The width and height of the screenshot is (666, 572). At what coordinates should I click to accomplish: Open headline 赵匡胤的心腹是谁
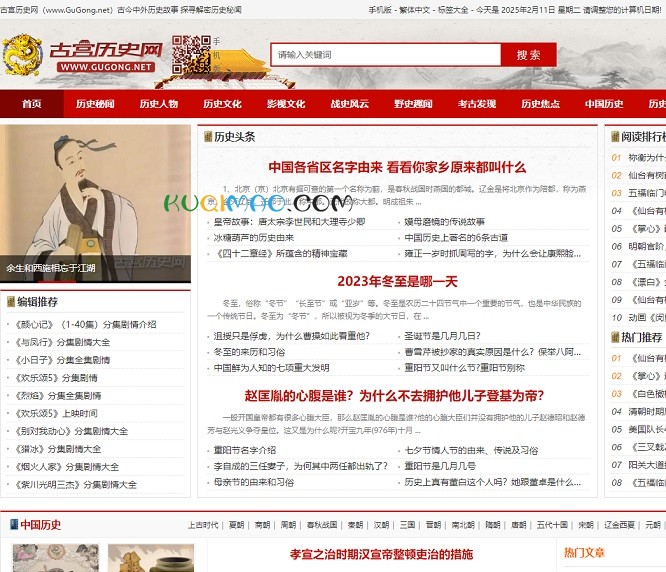pos(394,396)
